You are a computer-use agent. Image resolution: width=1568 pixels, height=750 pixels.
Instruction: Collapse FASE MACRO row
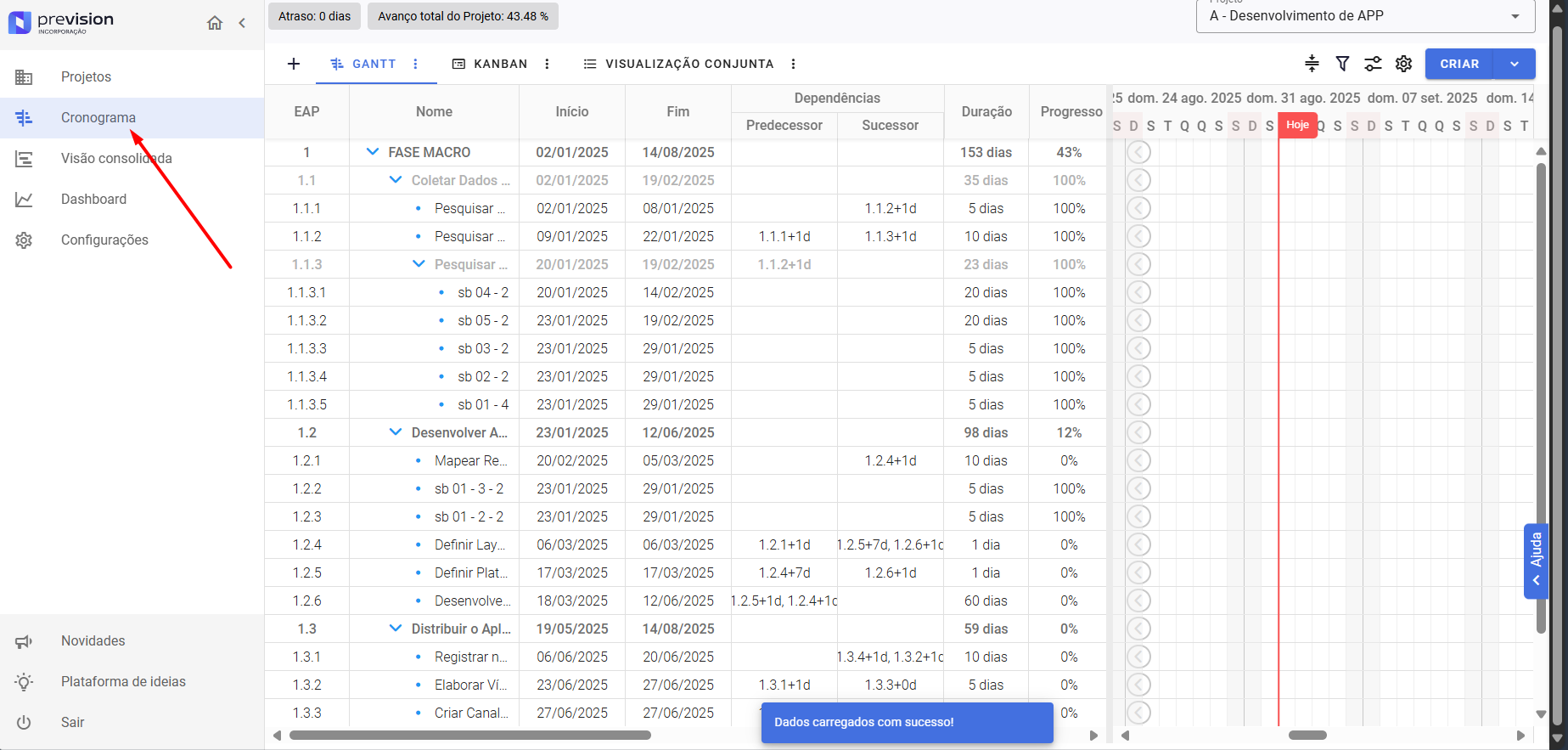point(372,152)
